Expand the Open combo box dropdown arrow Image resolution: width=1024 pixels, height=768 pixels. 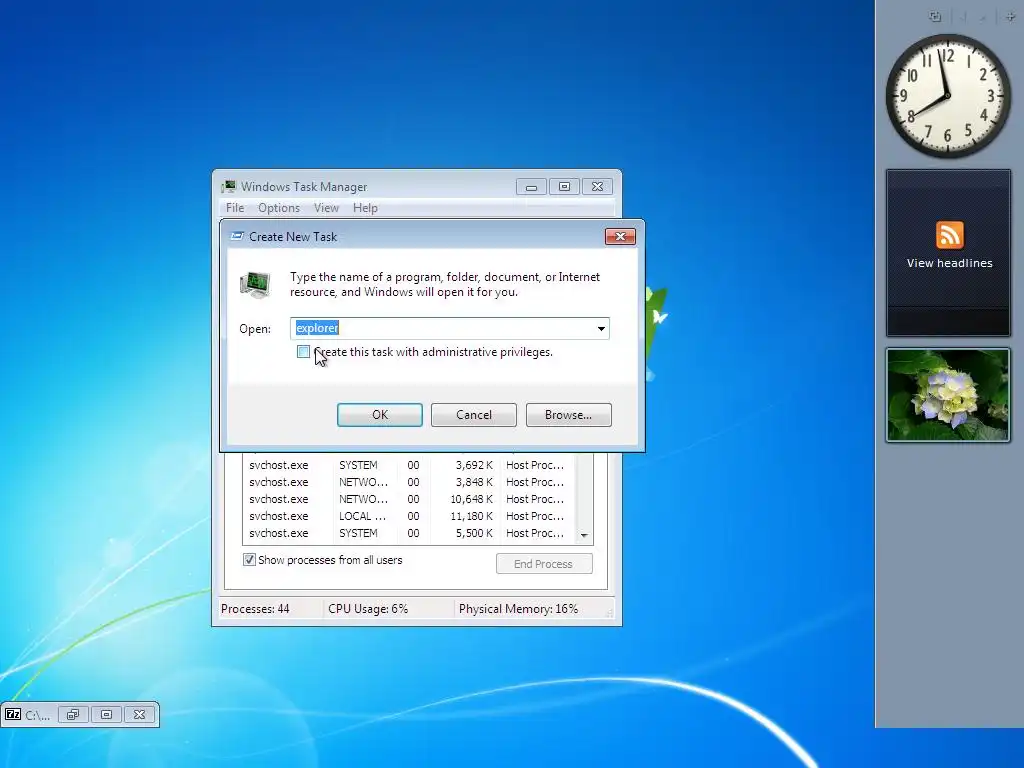click(x=601, y=328)
